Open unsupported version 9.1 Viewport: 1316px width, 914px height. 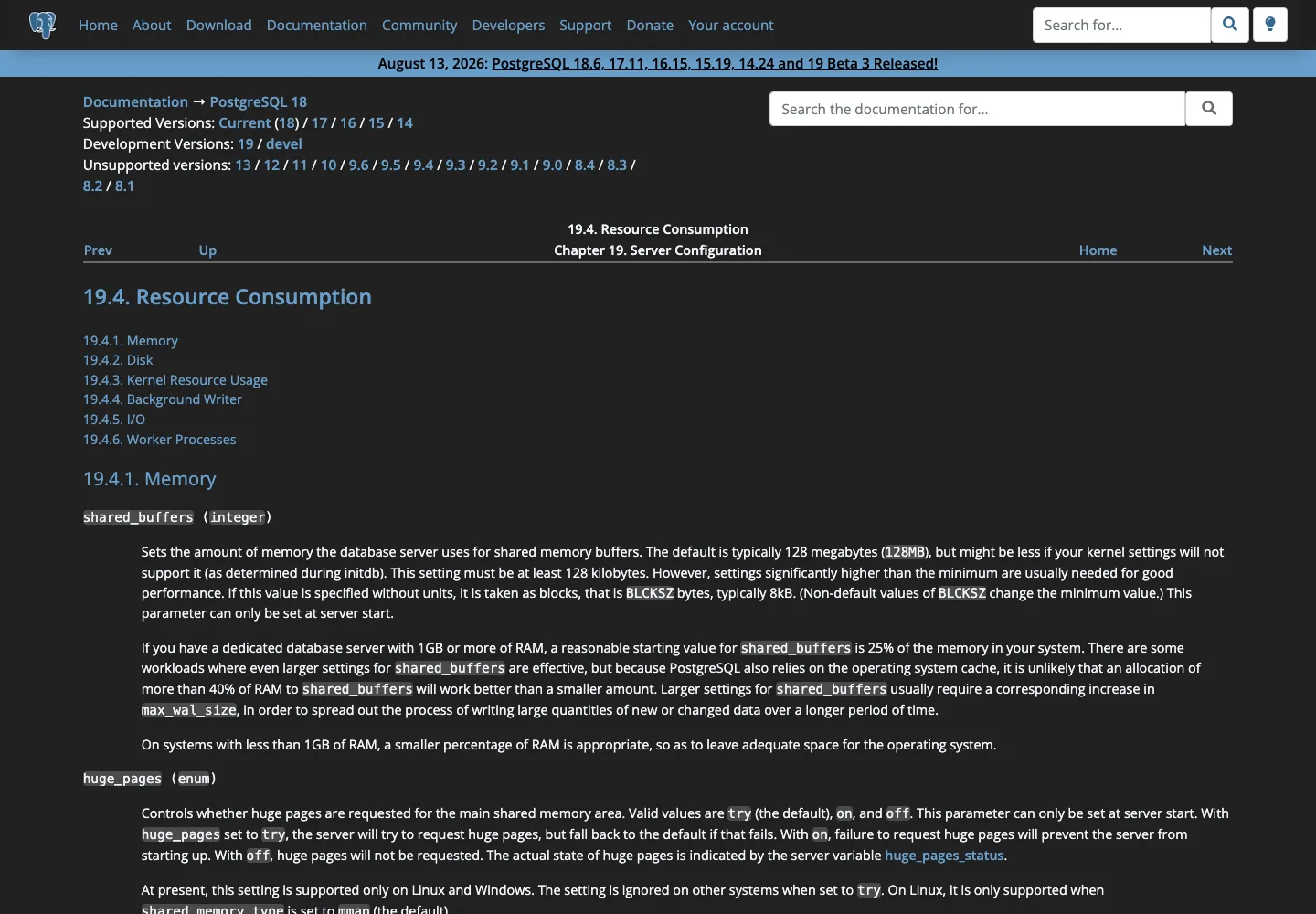(520, 165)
